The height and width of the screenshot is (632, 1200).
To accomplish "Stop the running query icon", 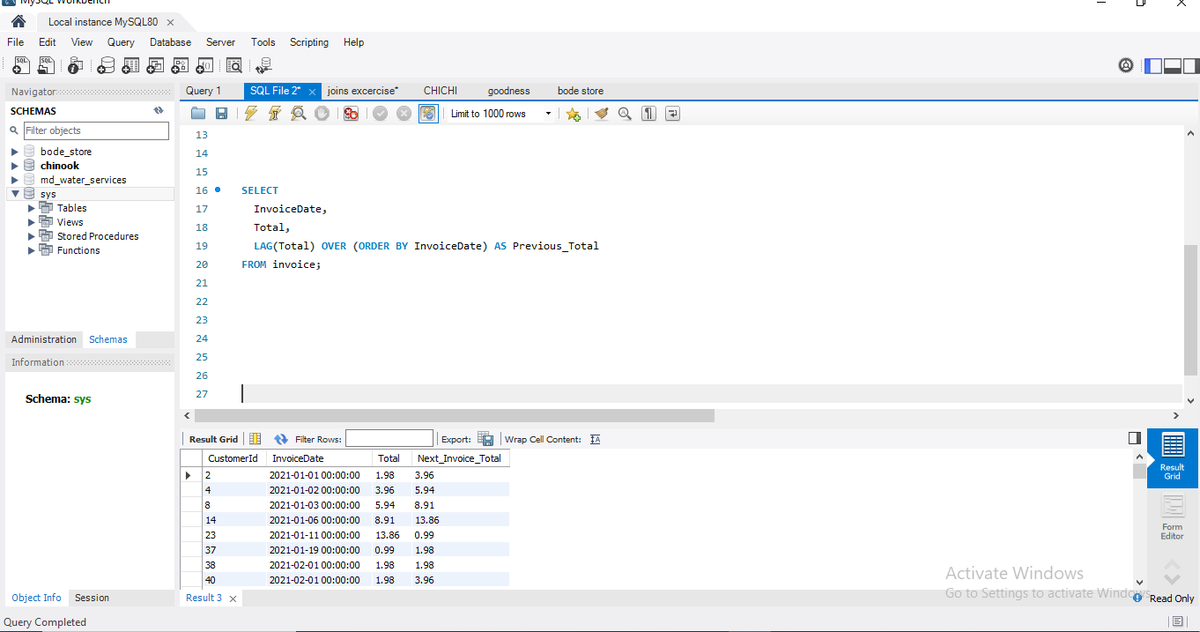I will [x=321, y=114].
